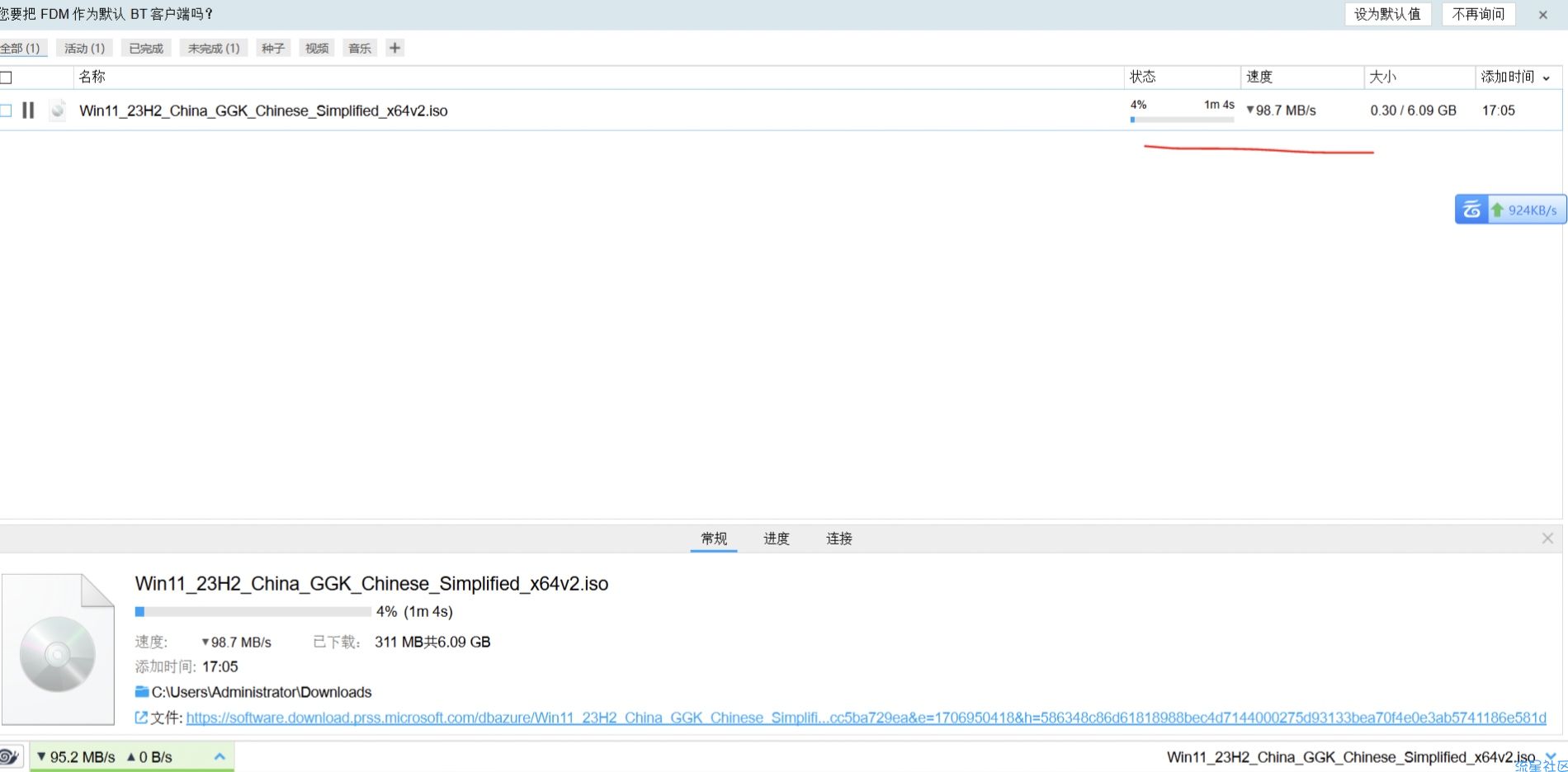The image size is (1568, 772).
Task: Click the 0.30 / 6.09 GB size cell
Action: coord(1413,111)
